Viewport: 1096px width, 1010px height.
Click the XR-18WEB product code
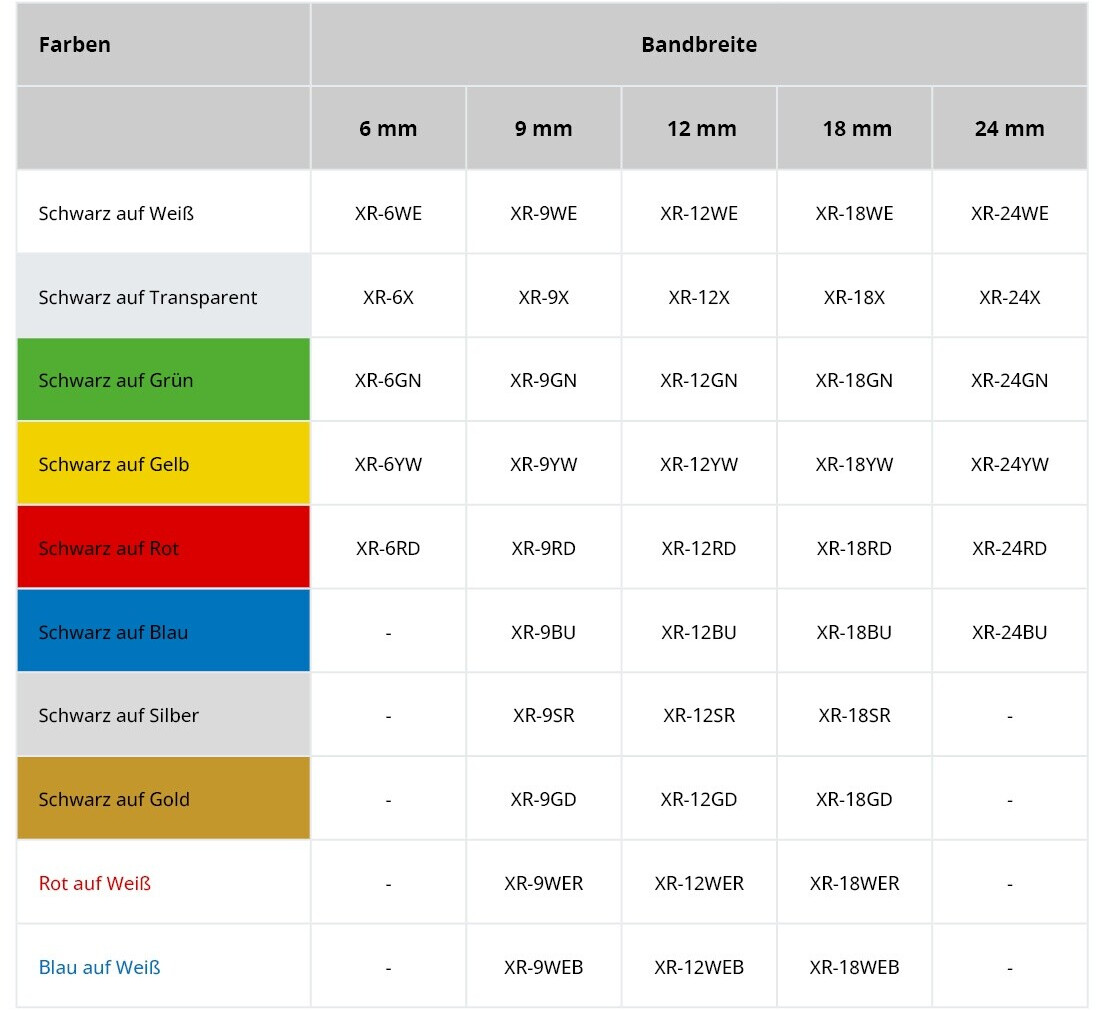click(x=854, y=967)
